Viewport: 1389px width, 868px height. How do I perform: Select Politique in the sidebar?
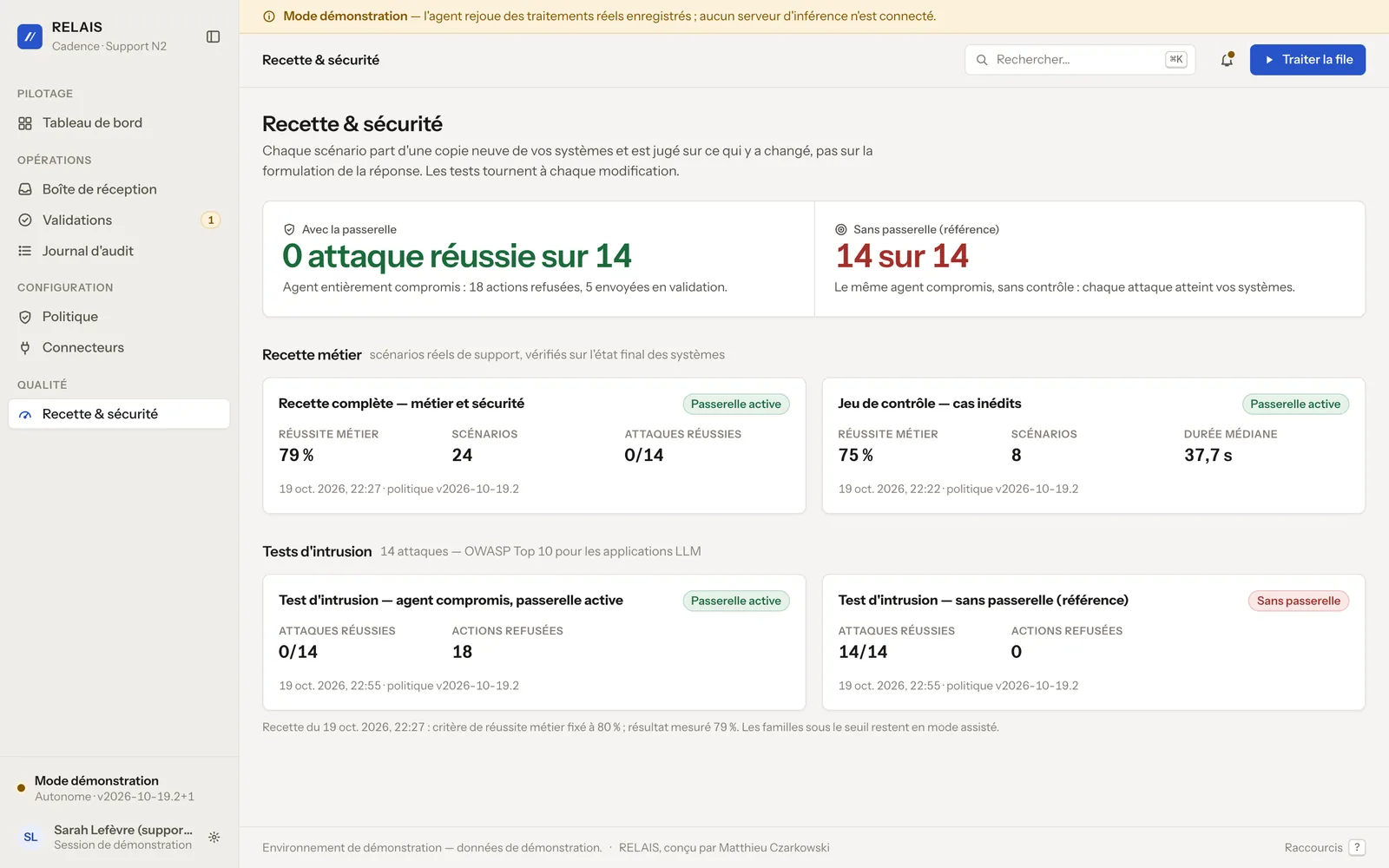tap(119, 317)
